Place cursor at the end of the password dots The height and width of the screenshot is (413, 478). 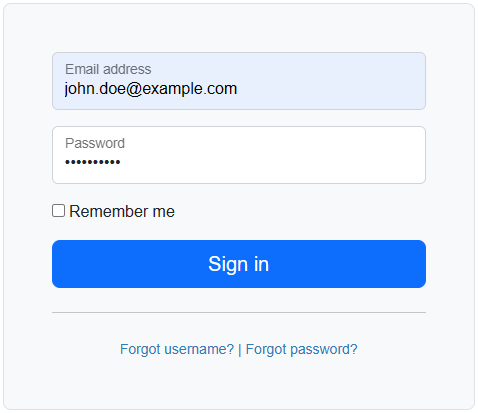(x=121, y=162)
